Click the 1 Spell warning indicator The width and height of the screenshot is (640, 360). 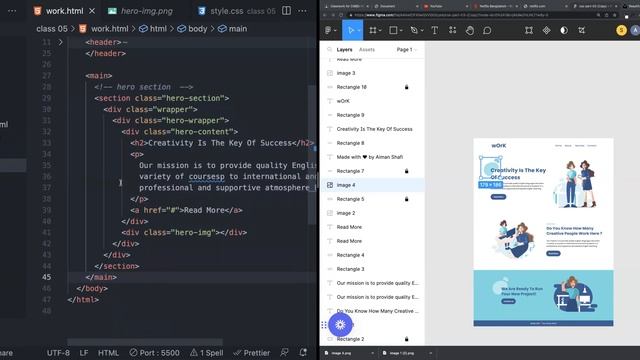pyautogui.click(x=207, y=353)
